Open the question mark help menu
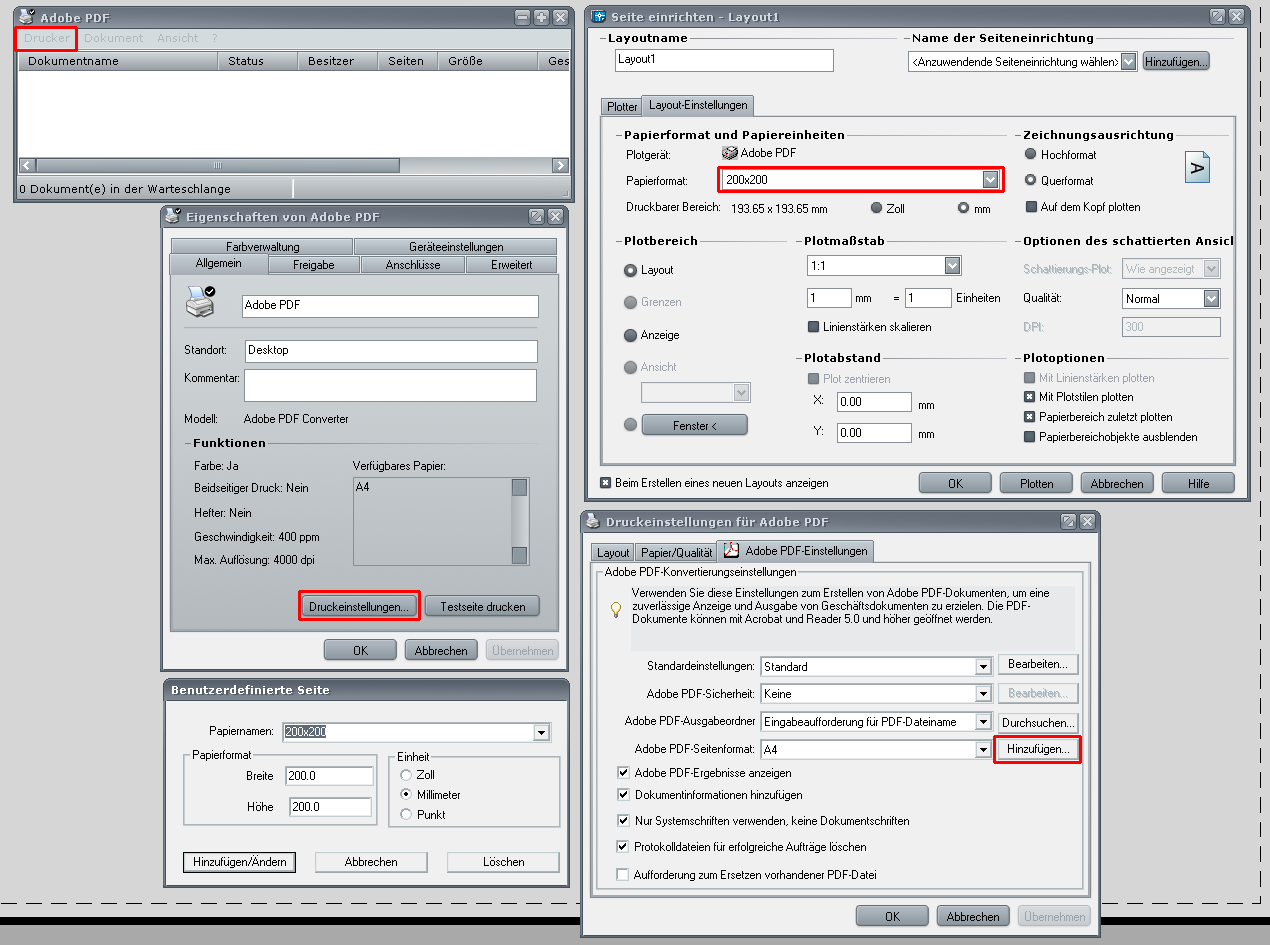 [215, 38]
